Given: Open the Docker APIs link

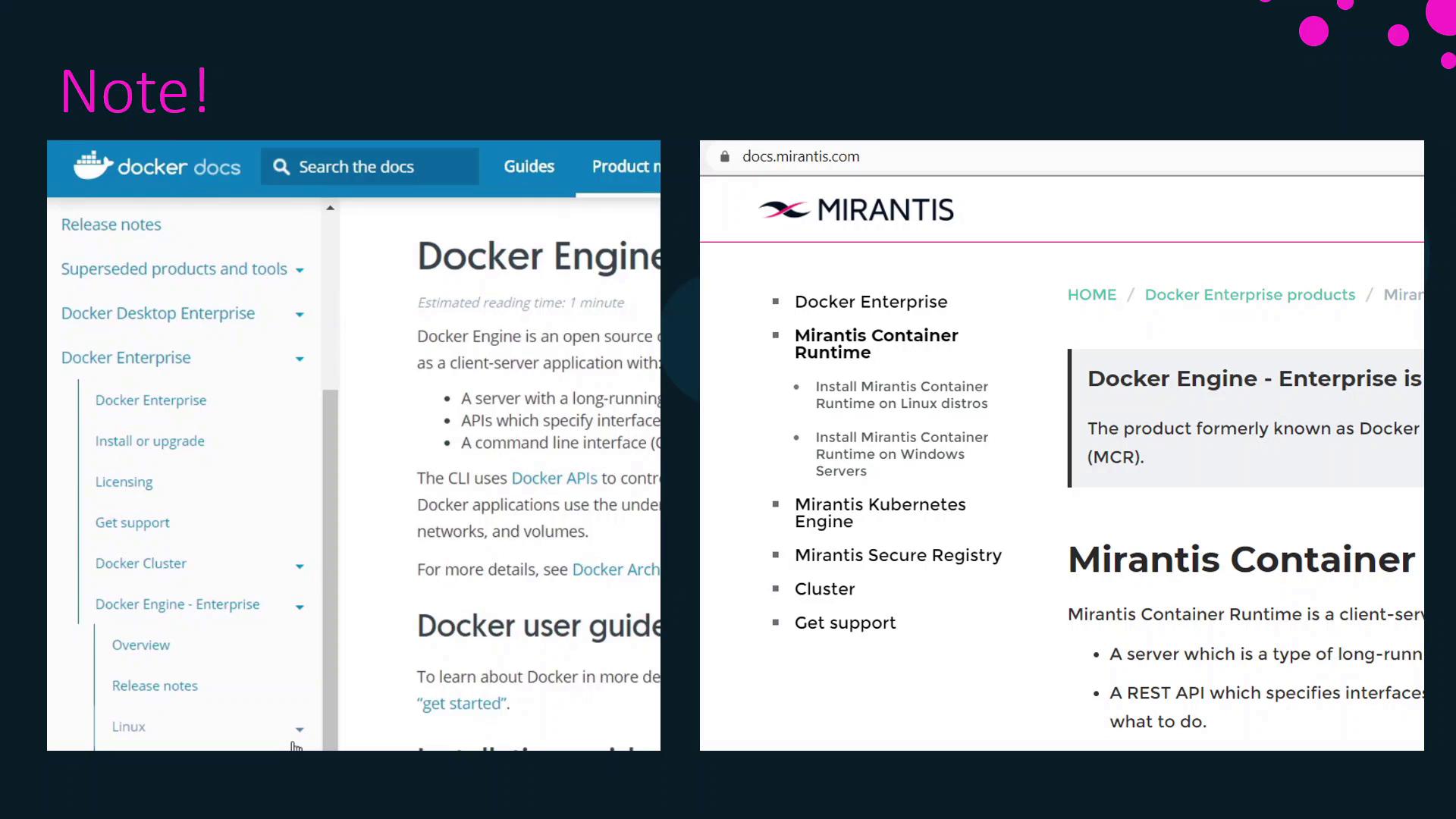Looking at the screenshot, I should [554, 479].
